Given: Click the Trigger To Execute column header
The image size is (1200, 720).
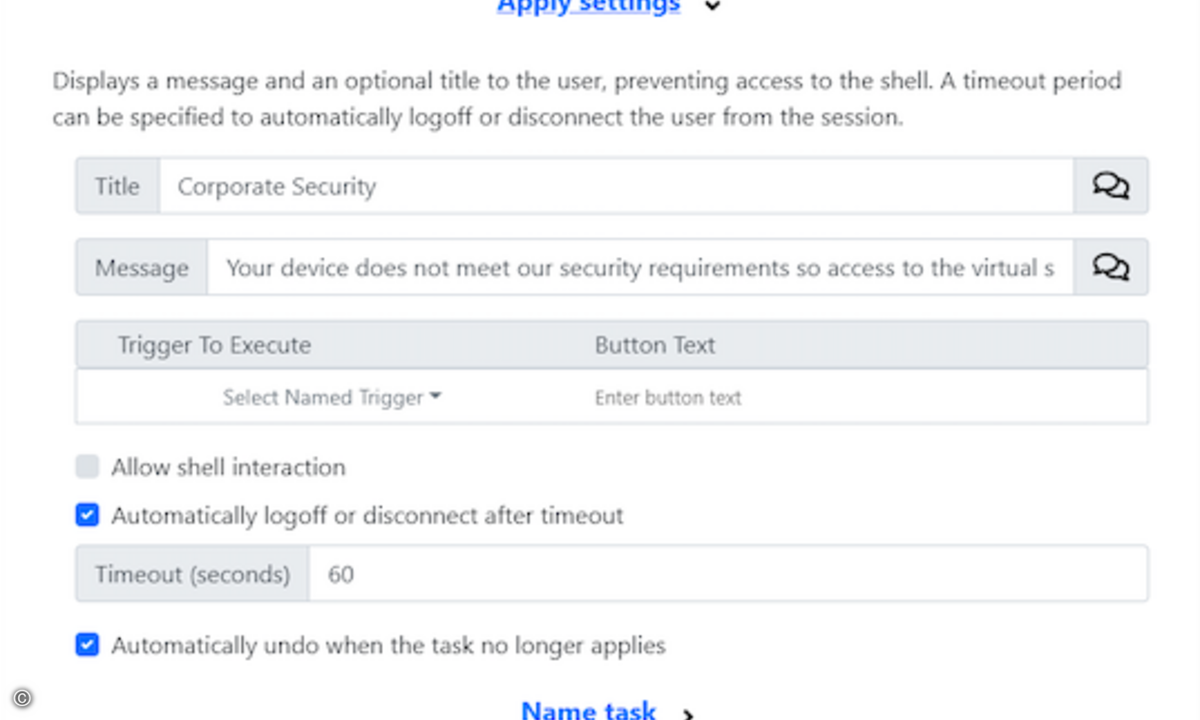Looking at the screenshot, I should [x=214, y=345].
